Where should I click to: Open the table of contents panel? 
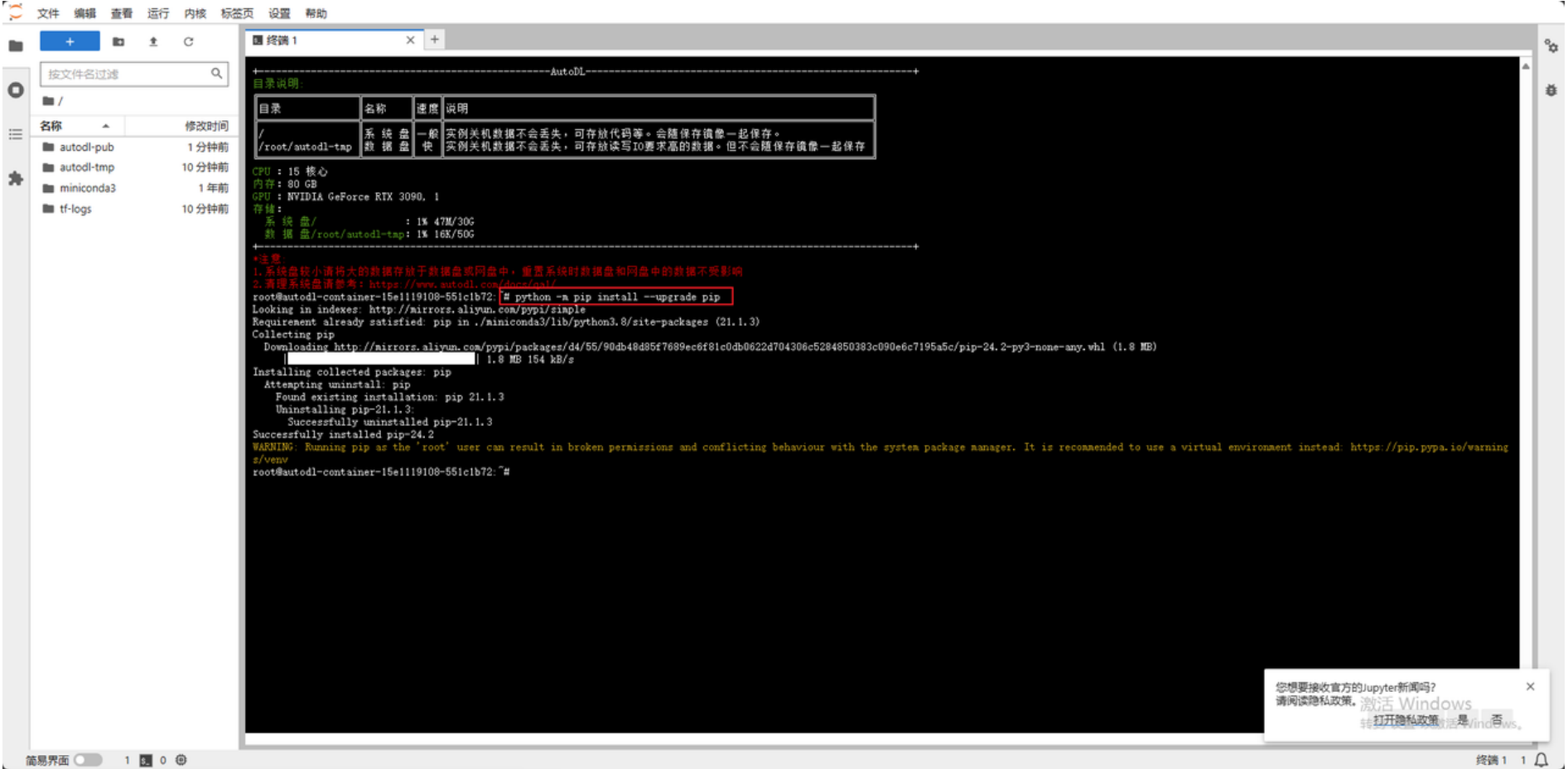(x=16, y=134)
